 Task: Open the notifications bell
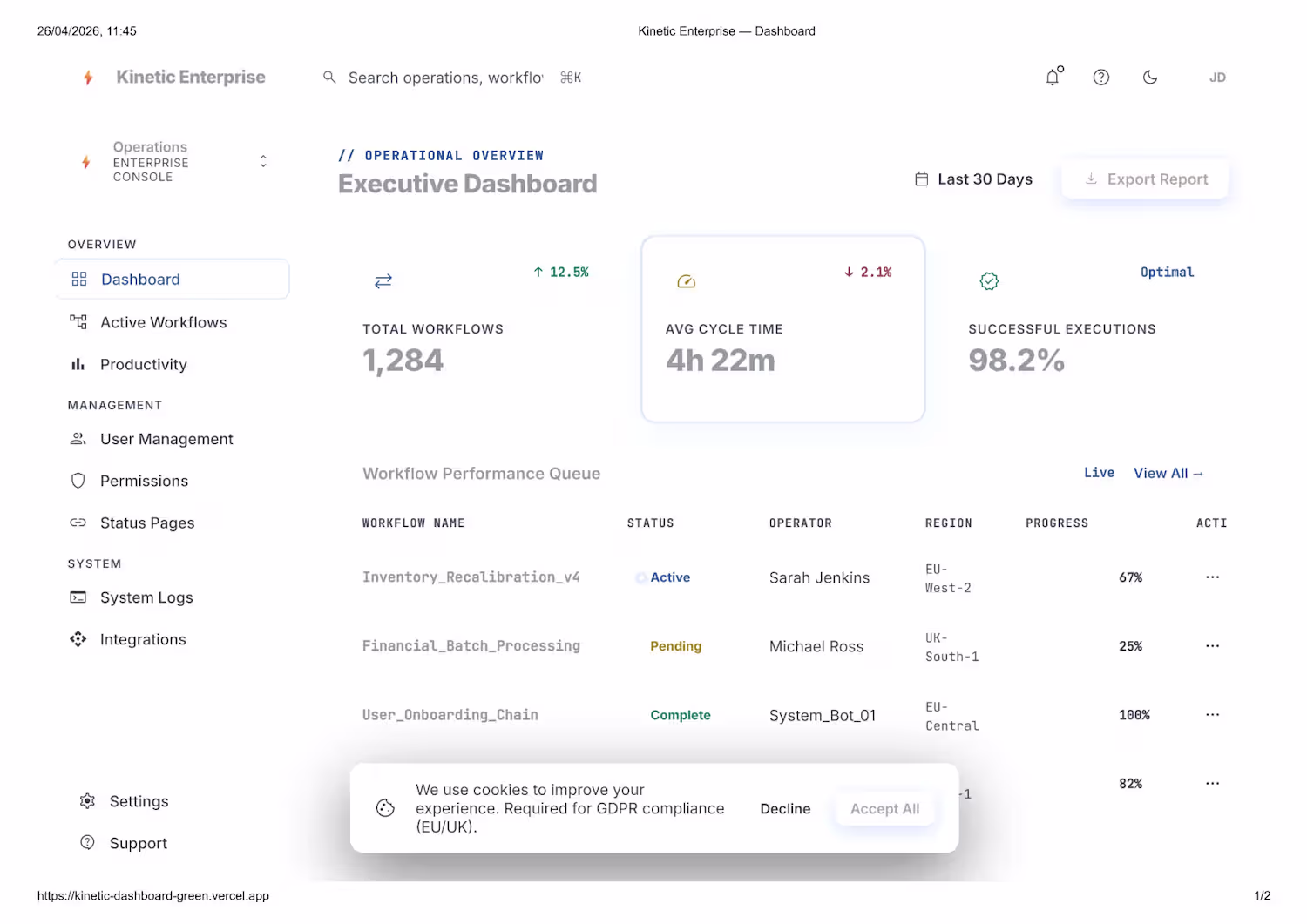pos(1053,78)
